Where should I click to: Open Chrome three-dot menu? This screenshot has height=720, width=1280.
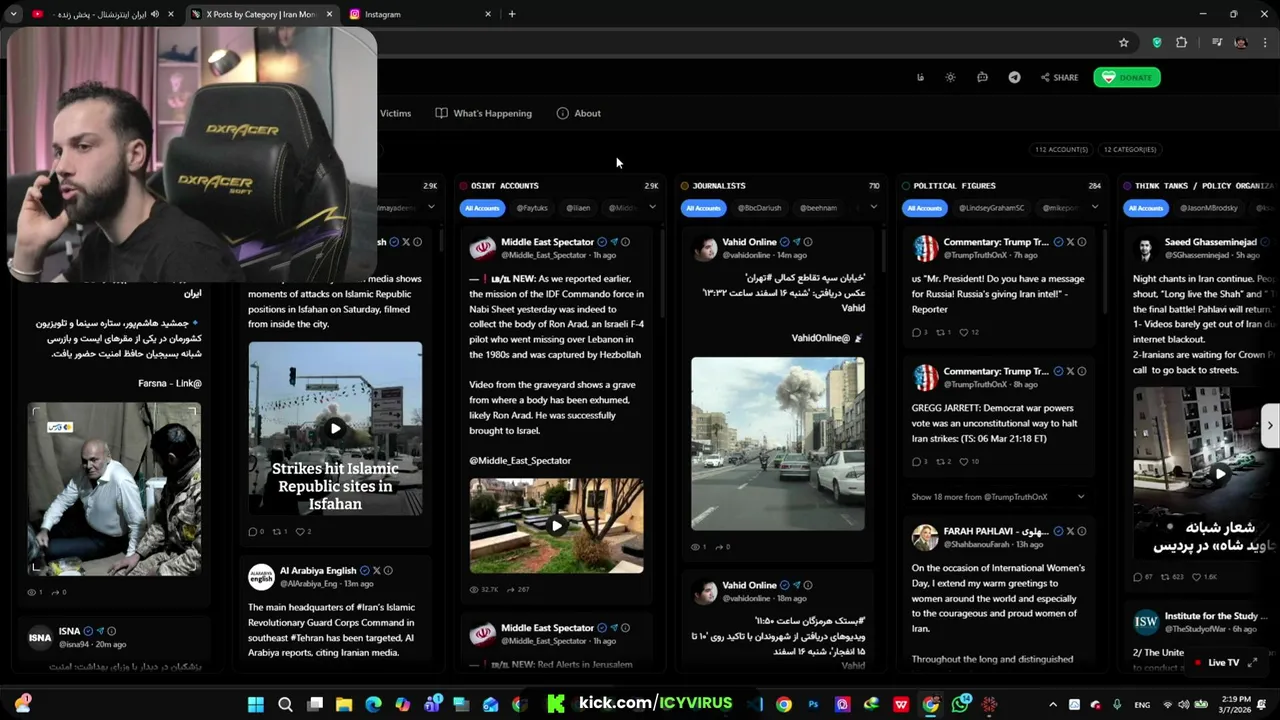point(1266,43)
